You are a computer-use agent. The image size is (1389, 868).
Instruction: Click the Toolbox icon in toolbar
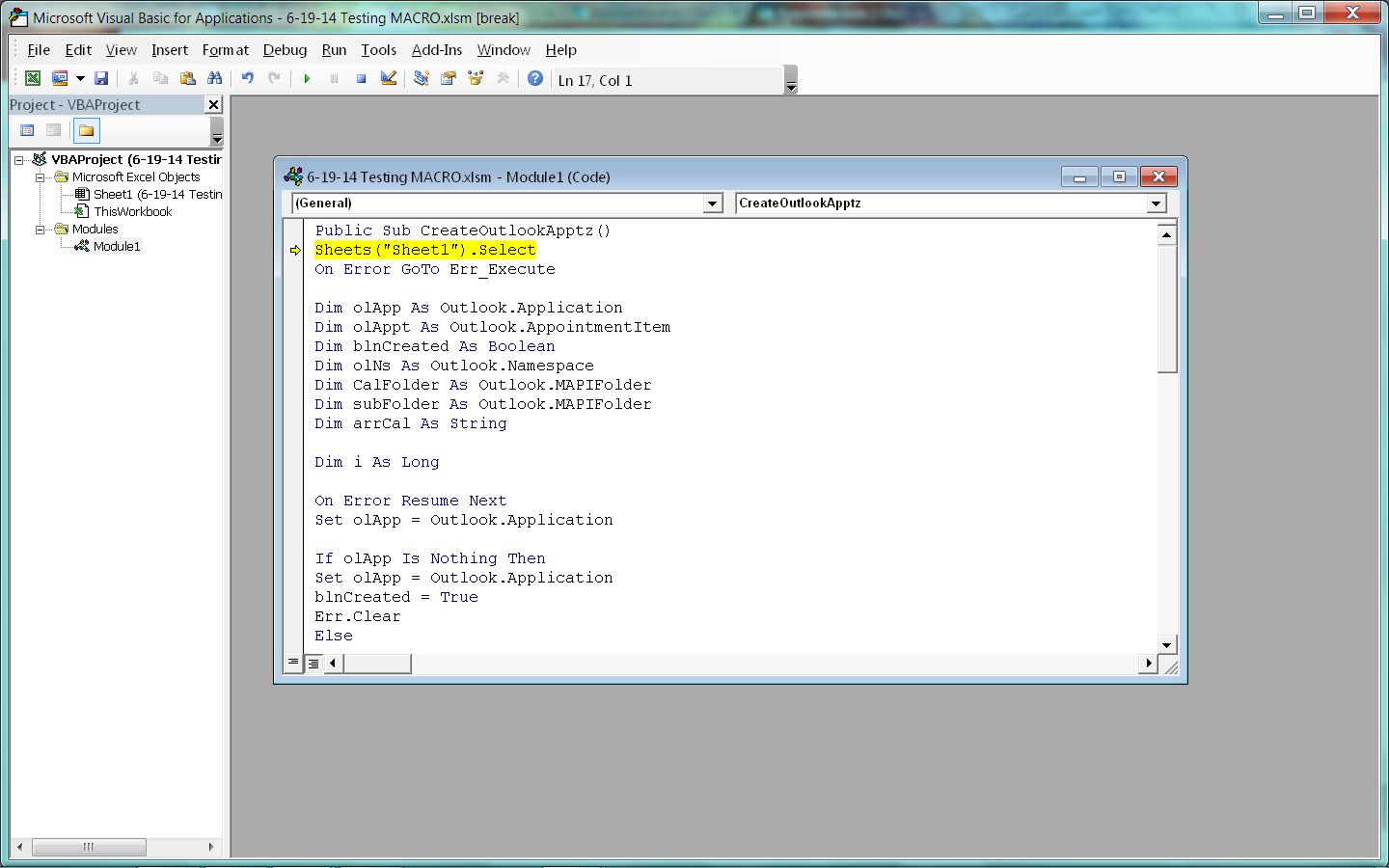[503, 79]
